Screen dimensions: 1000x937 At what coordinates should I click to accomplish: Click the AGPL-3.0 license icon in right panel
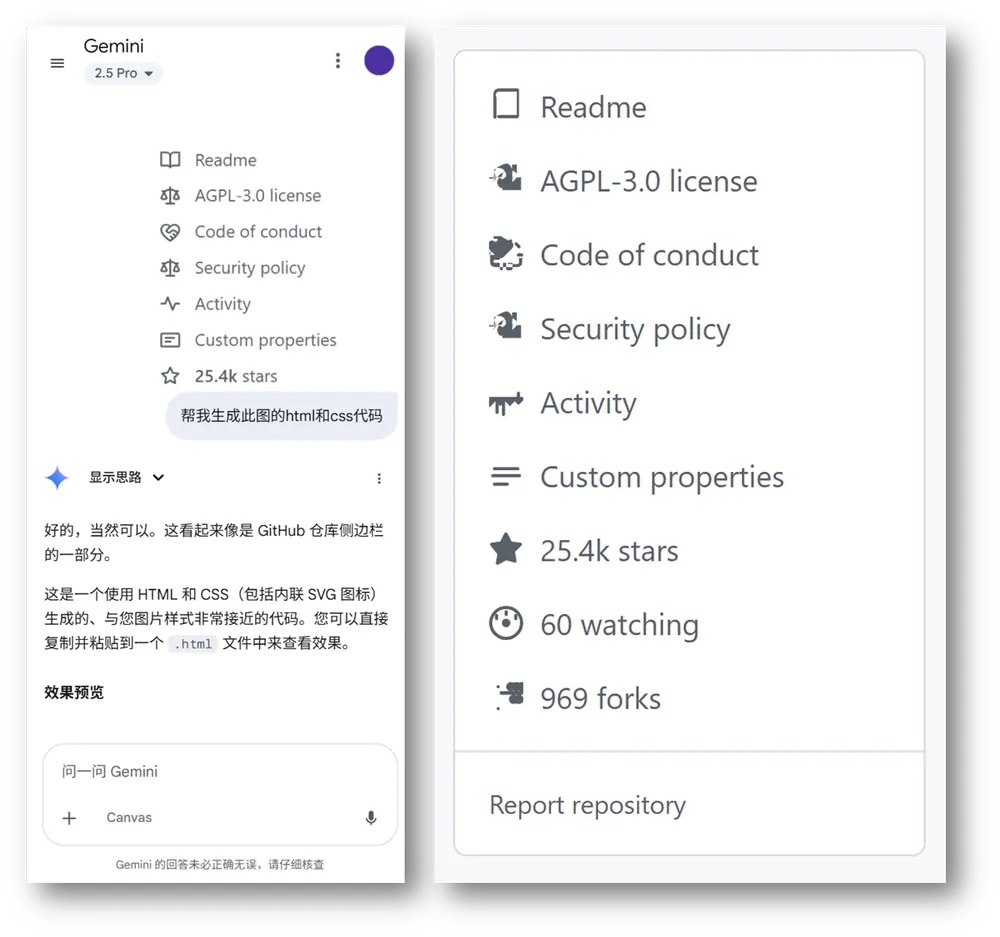(506, 178)
